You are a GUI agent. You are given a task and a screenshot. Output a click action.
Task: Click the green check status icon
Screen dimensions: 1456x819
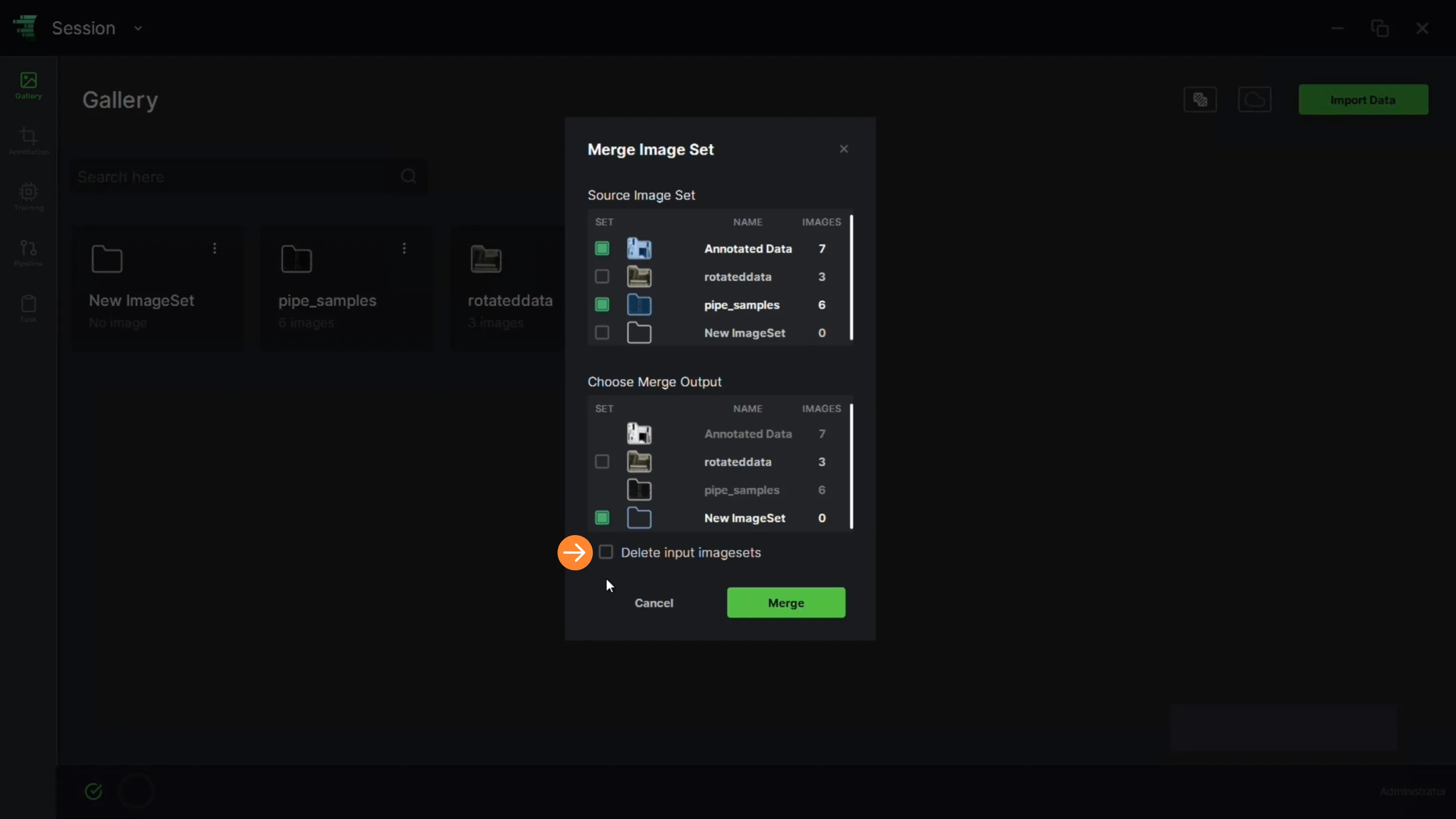point(93,791)
